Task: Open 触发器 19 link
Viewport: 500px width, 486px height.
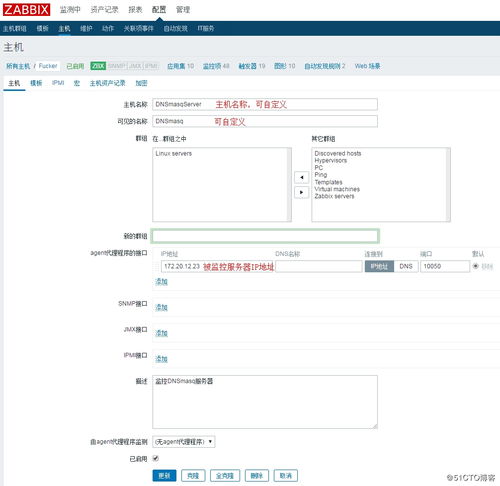Action: click(252, 66)
